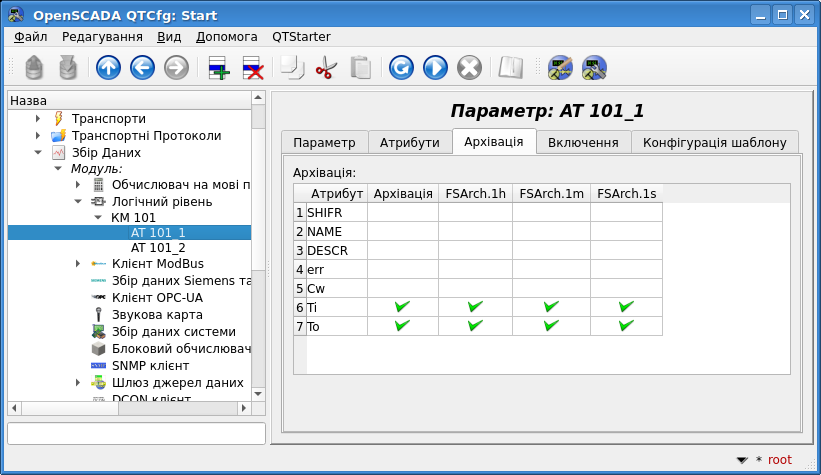Viewport: 821px width, 475px height.
Task: Click the add item icon with green plus
Action: pyautogui.click(x=218, y=68)
